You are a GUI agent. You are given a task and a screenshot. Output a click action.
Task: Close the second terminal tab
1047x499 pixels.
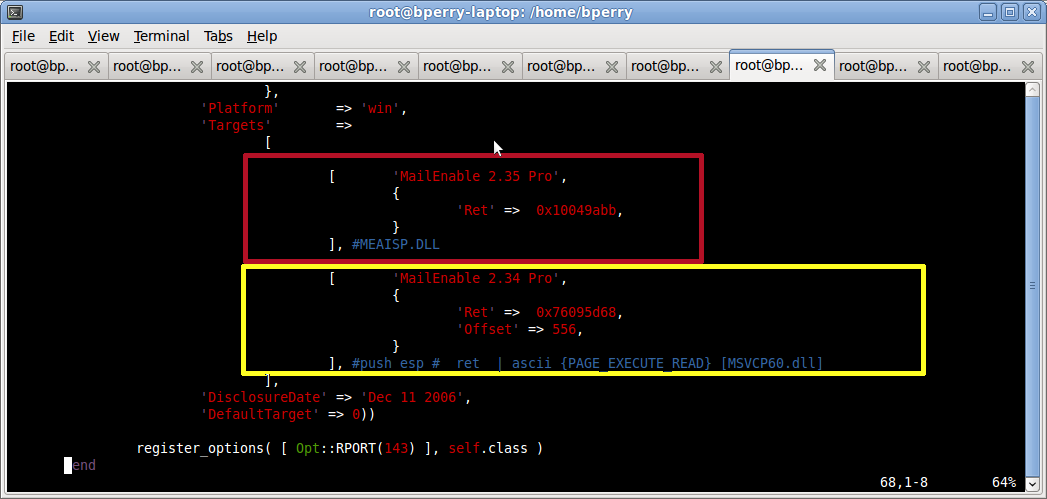click(197, 67)
